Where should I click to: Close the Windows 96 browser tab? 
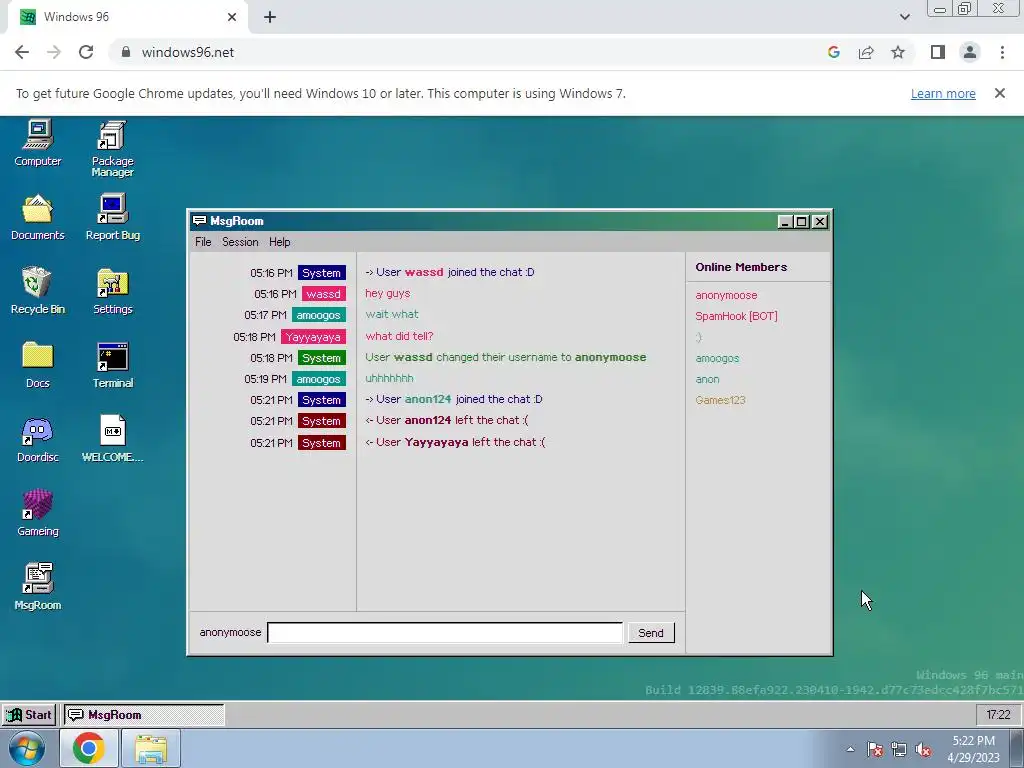pos(232,18)
